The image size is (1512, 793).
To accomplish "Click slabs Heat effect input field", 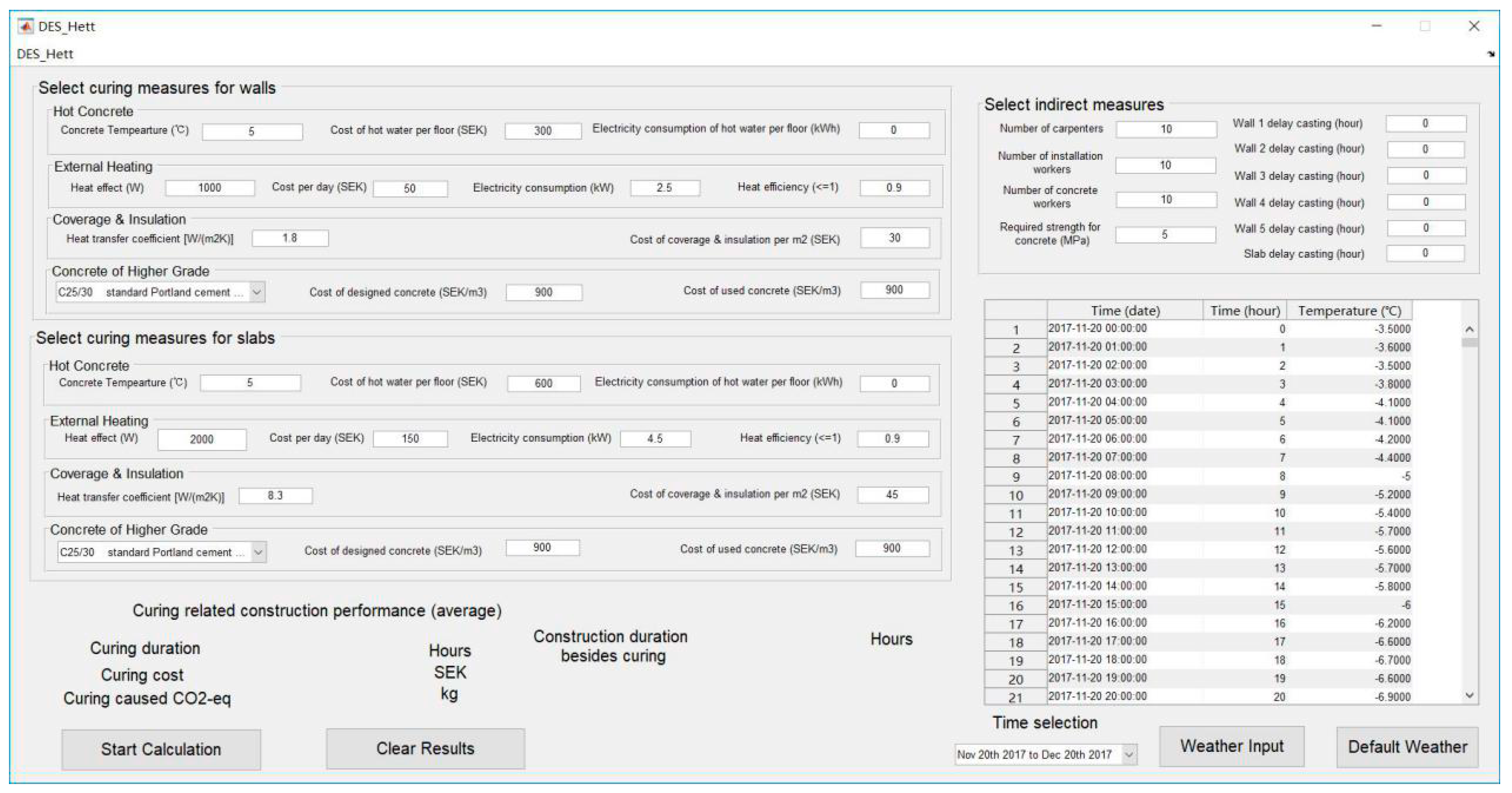I will pos(202,439).
